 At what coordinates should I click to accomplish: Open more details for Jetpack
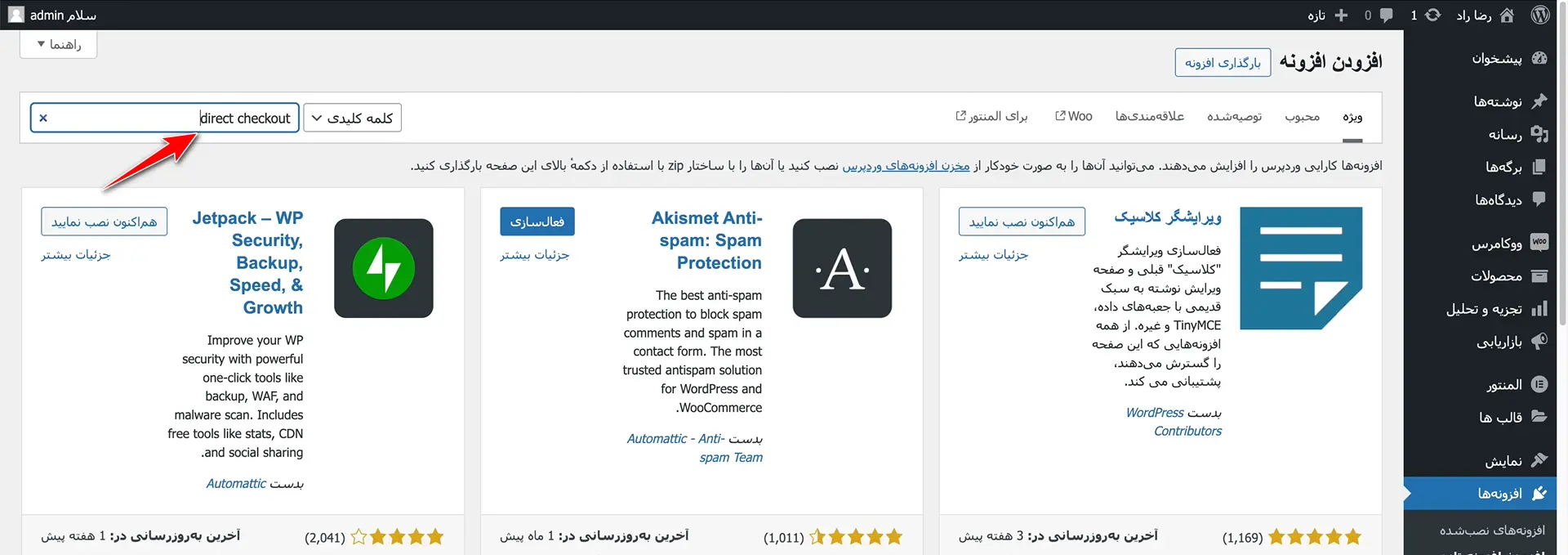tap(76, 254)
